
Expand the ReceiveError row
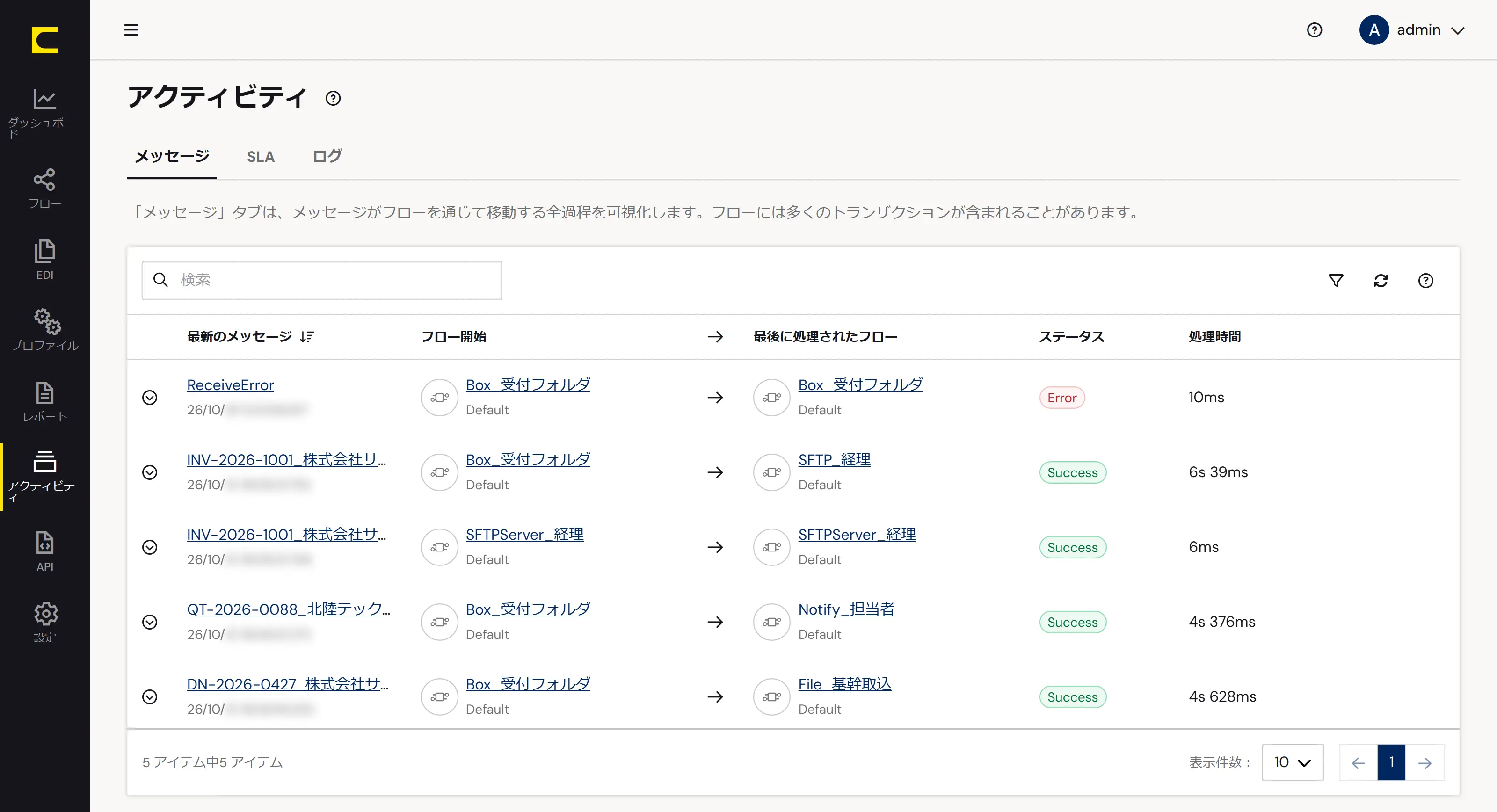pyautogui.click(x=150, y=398)
